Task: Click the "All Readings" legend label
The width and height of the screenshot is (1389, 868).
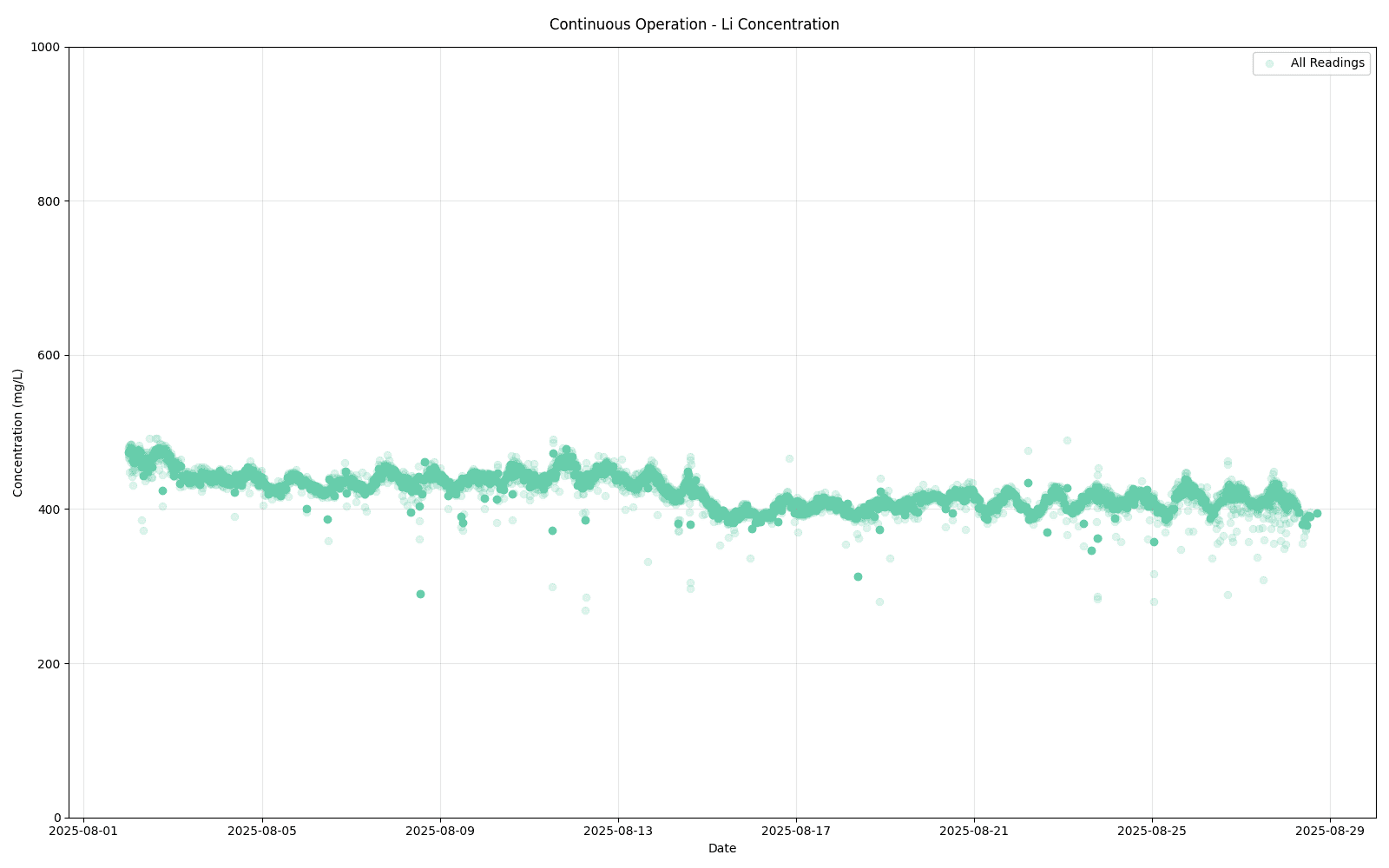Action: coord(1326,63)
